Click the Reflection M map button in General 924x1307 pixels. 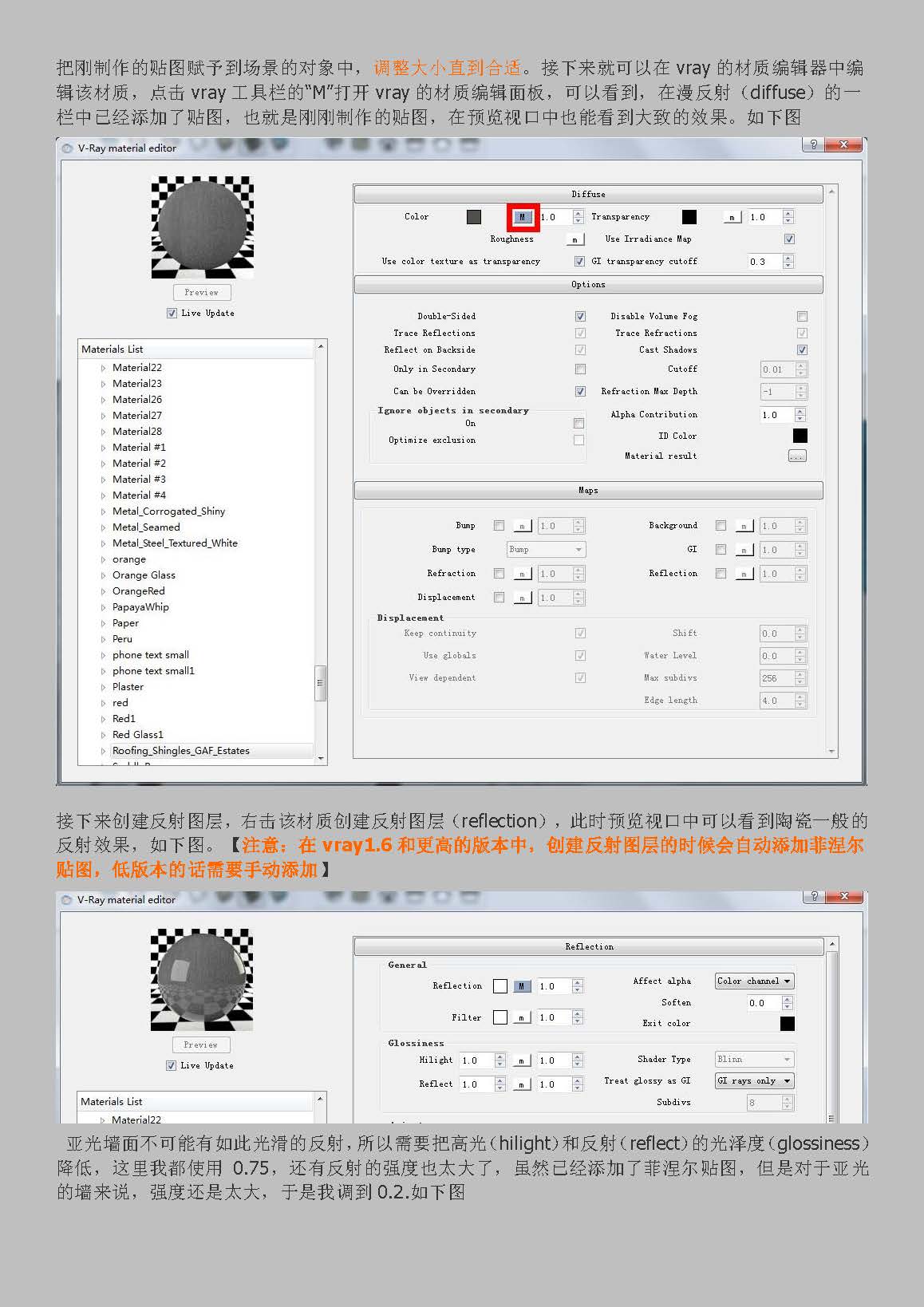[522, 986]
